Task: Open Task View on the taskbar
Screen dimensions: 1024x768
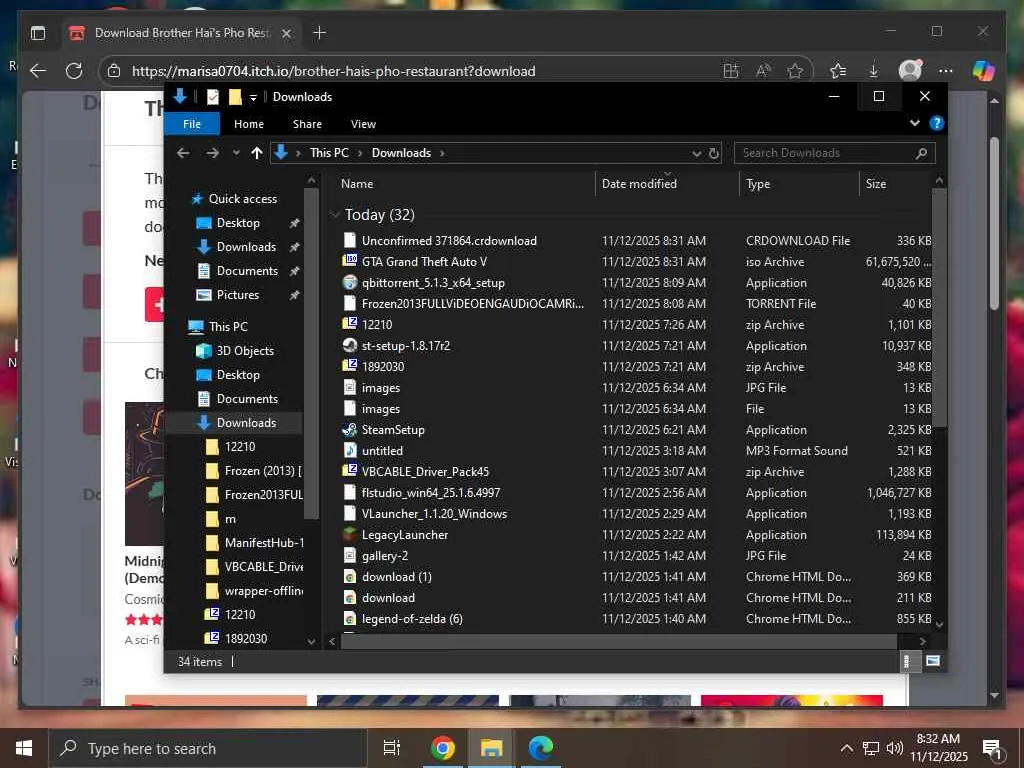Action: 391,748
